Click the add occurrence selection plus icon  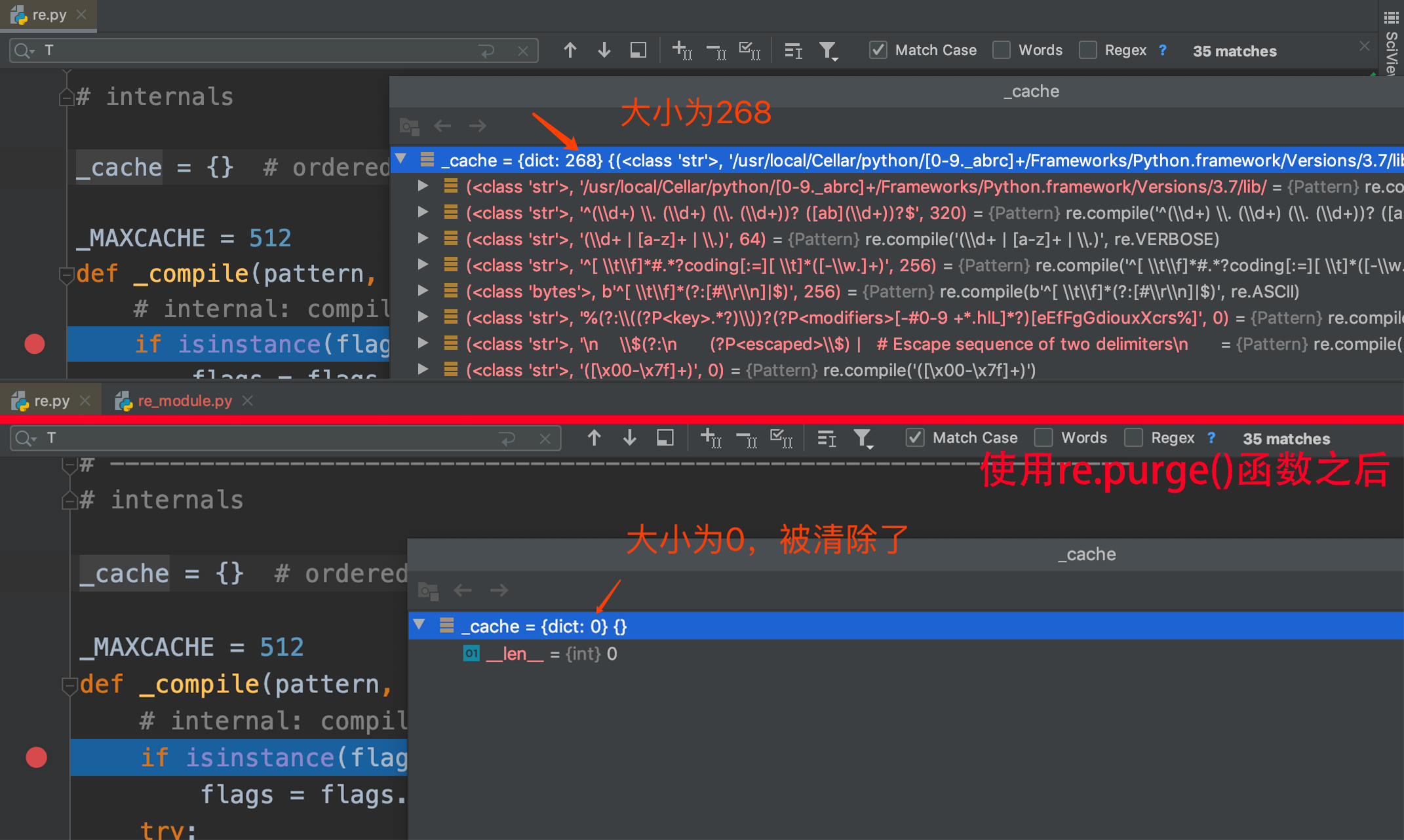tap(682, 50)
